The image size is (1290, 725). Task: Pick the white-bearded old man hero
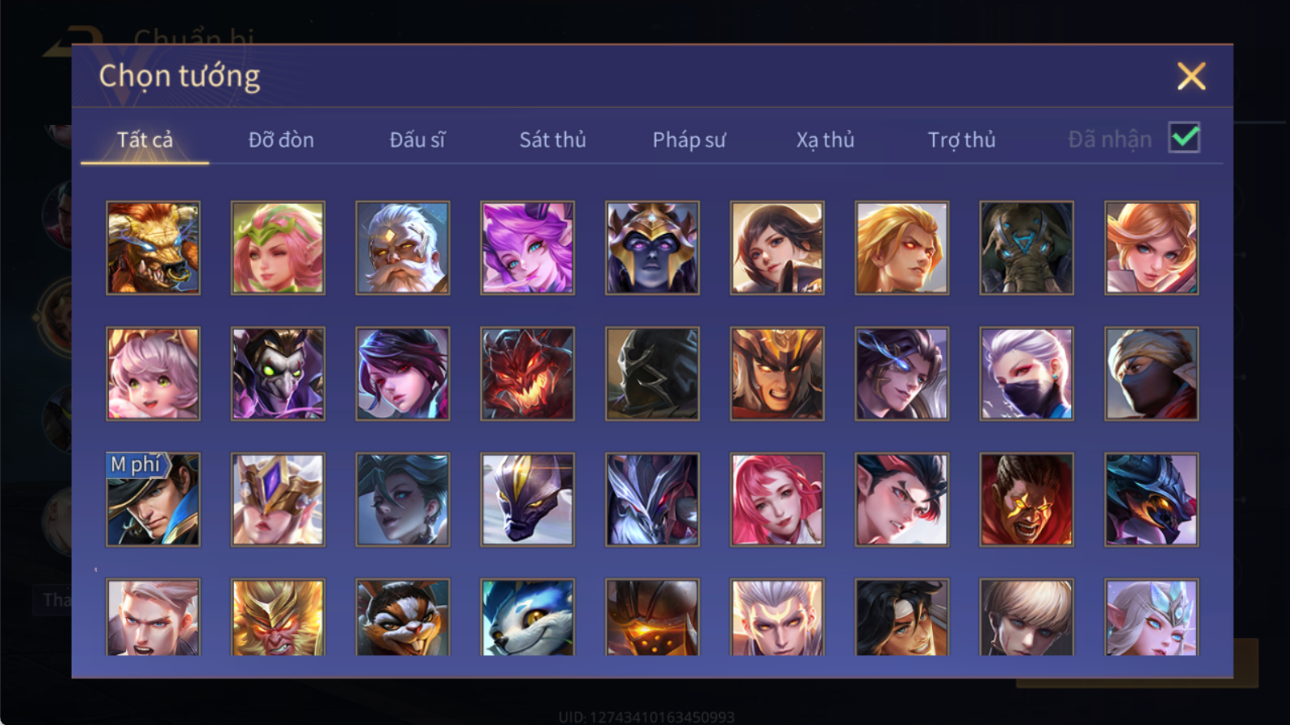[402, 248]
